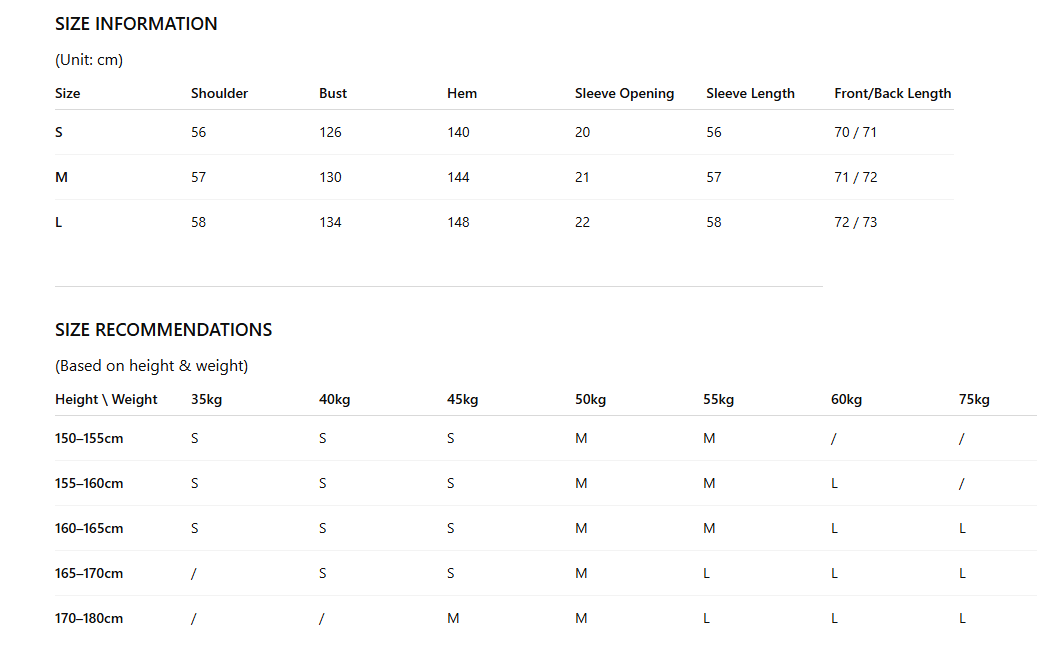This screenshot has height=662, width=1037.
Task: Click the Bust column header
Action: (x=333, y=93)
